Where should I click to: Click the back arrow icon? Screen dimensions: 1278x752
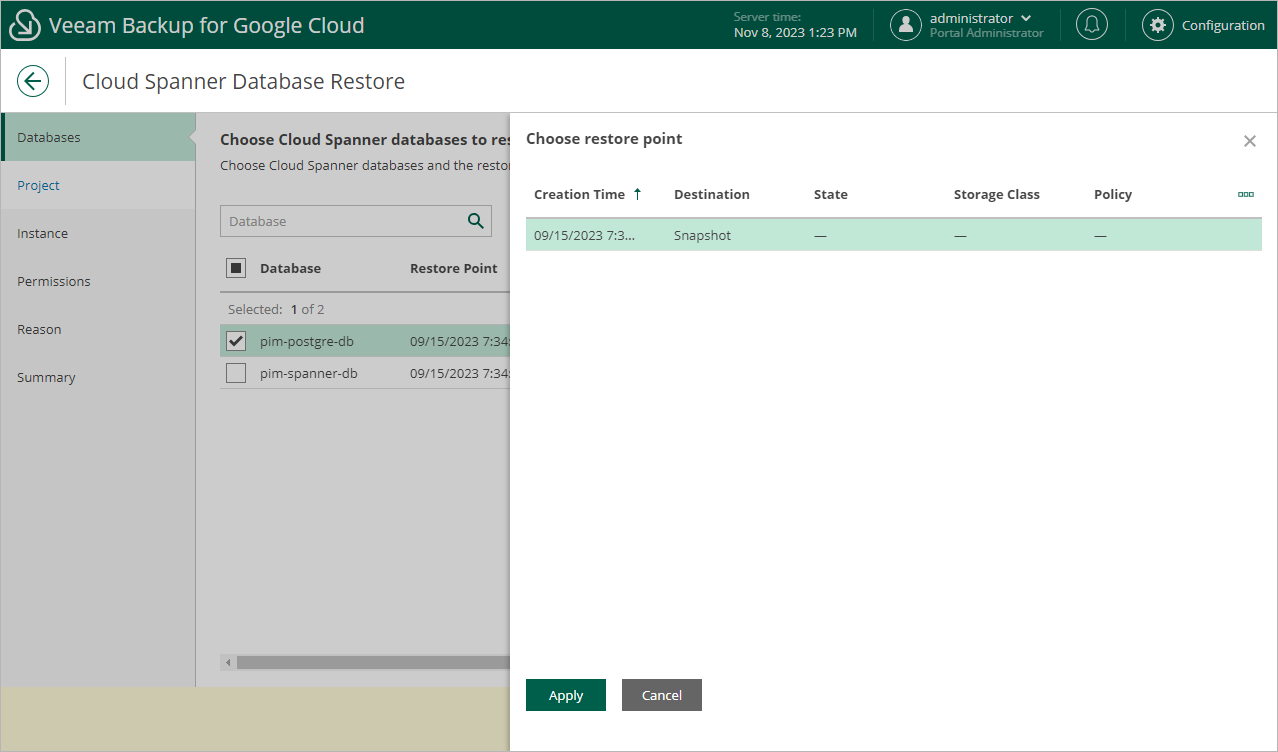pos(33,81)
